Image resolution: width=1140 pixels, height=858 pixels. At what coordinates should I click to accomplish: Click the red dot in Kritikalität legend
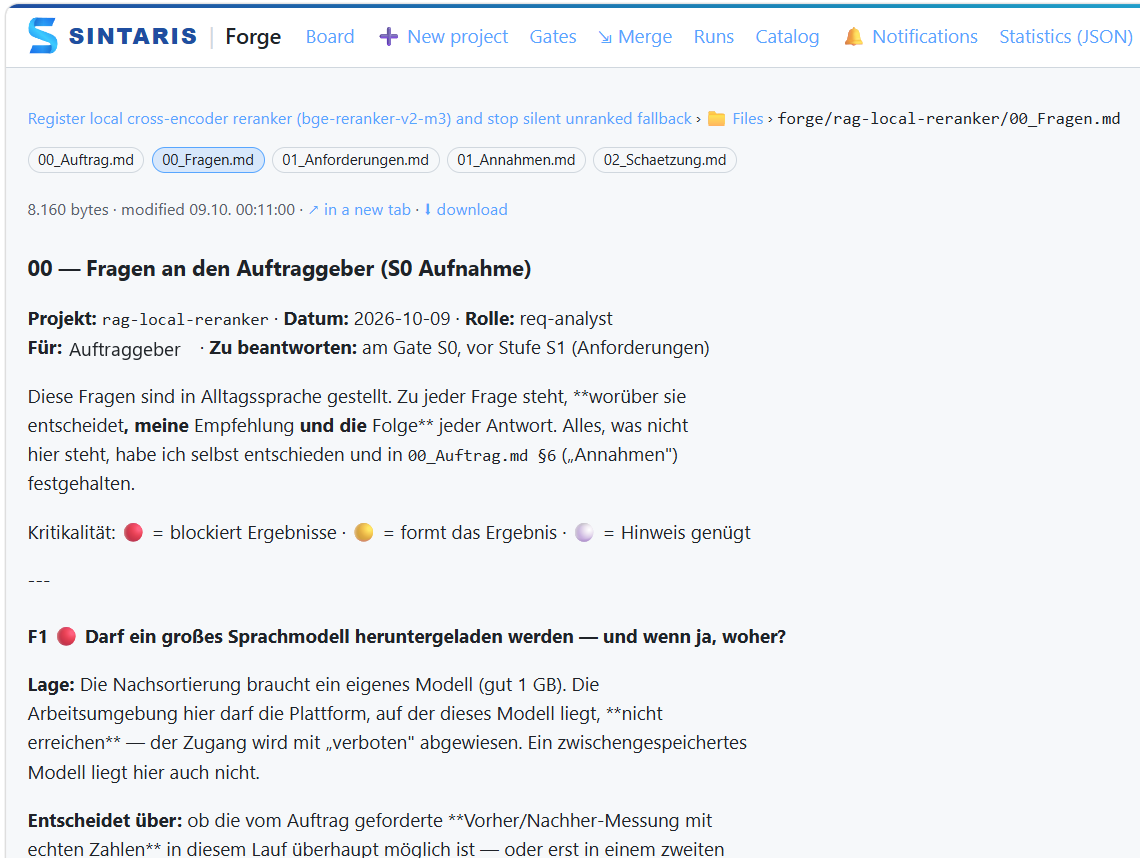point(133,532)
